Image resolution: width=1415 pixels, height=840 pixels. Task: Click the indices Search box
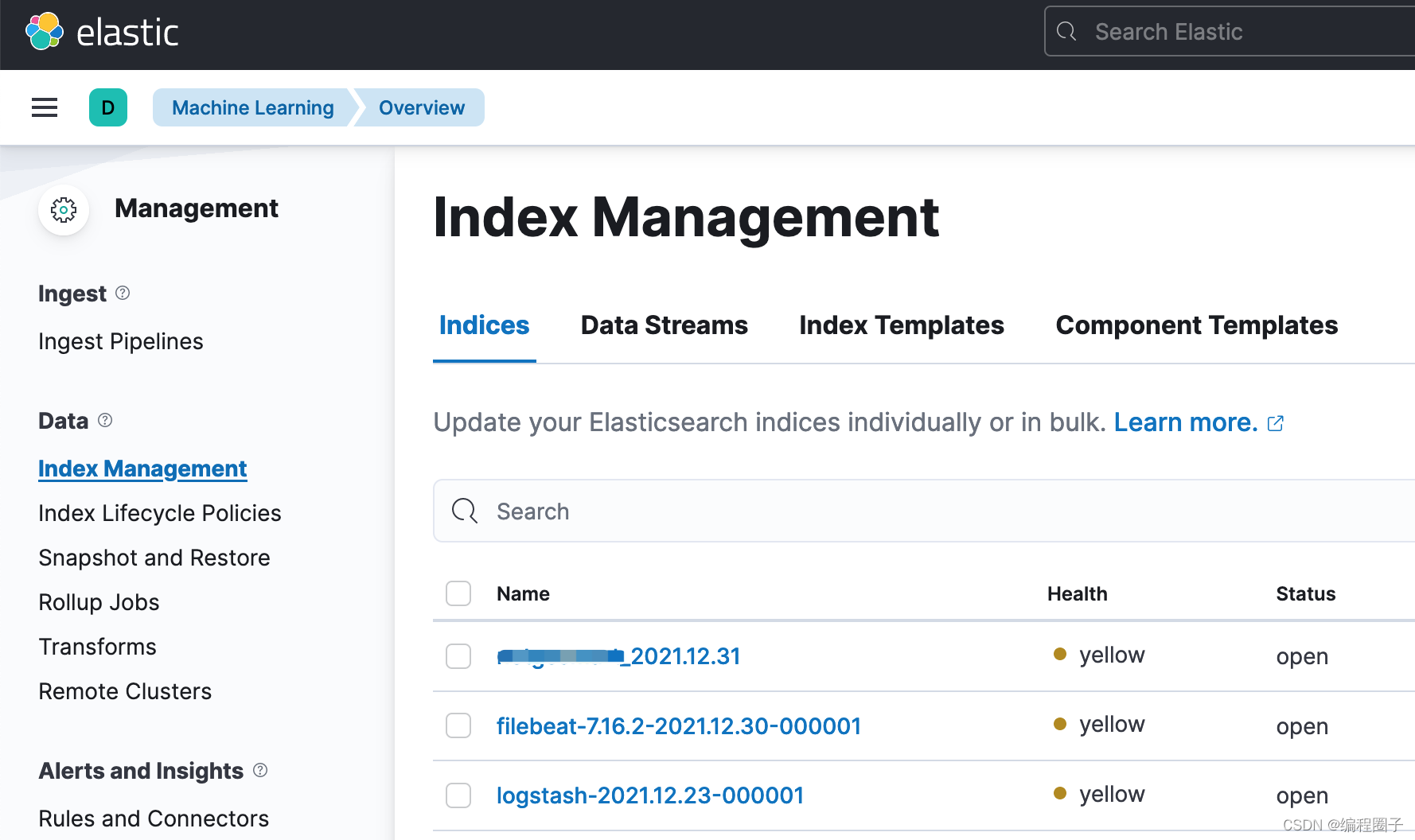[x=924, y=511]
